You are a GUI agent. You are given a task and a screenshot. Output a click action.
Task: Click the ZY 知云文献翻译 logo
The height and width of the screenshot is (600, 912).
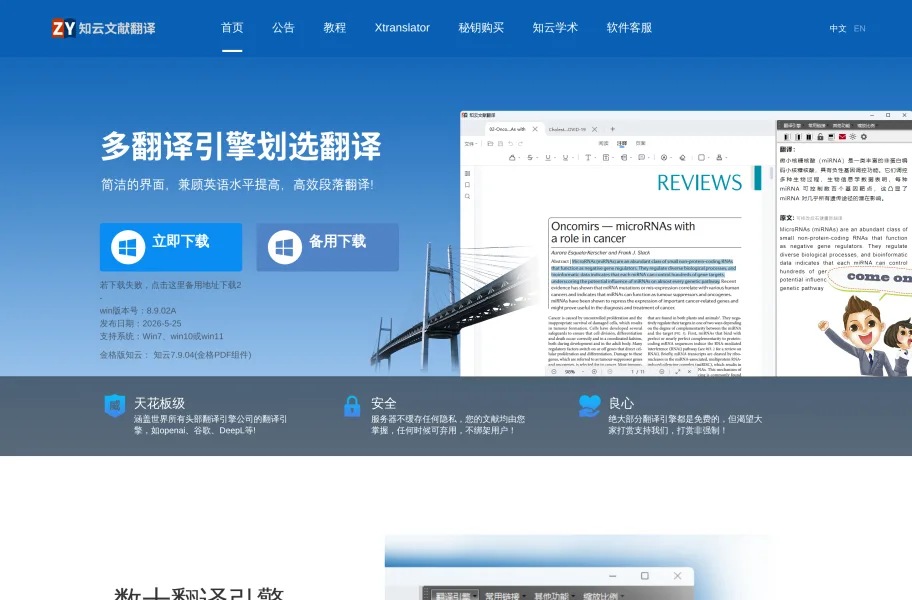click(104, 28)
